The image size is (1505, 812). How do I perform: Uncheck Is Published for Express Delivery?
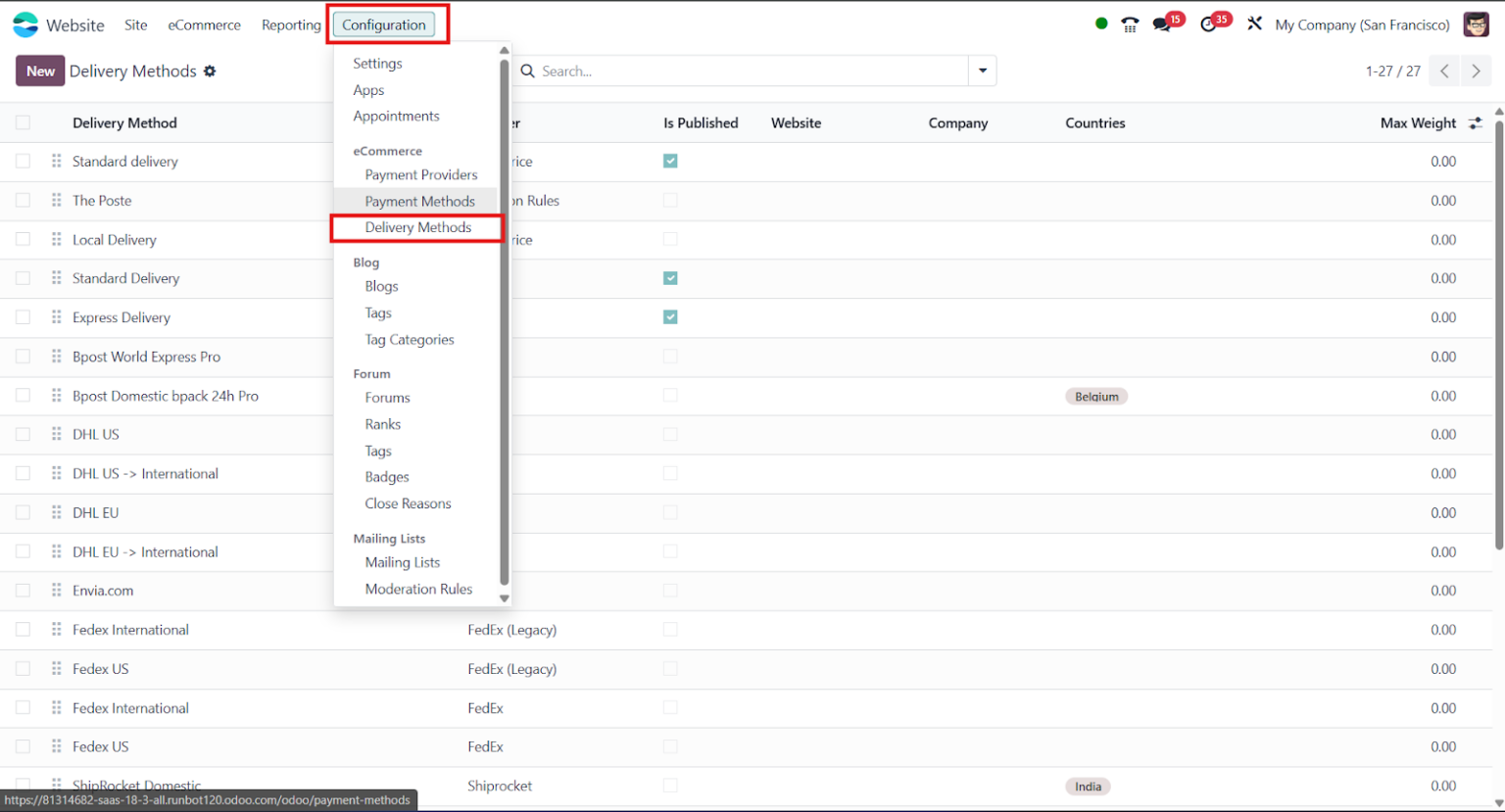(x=670, y=316)
